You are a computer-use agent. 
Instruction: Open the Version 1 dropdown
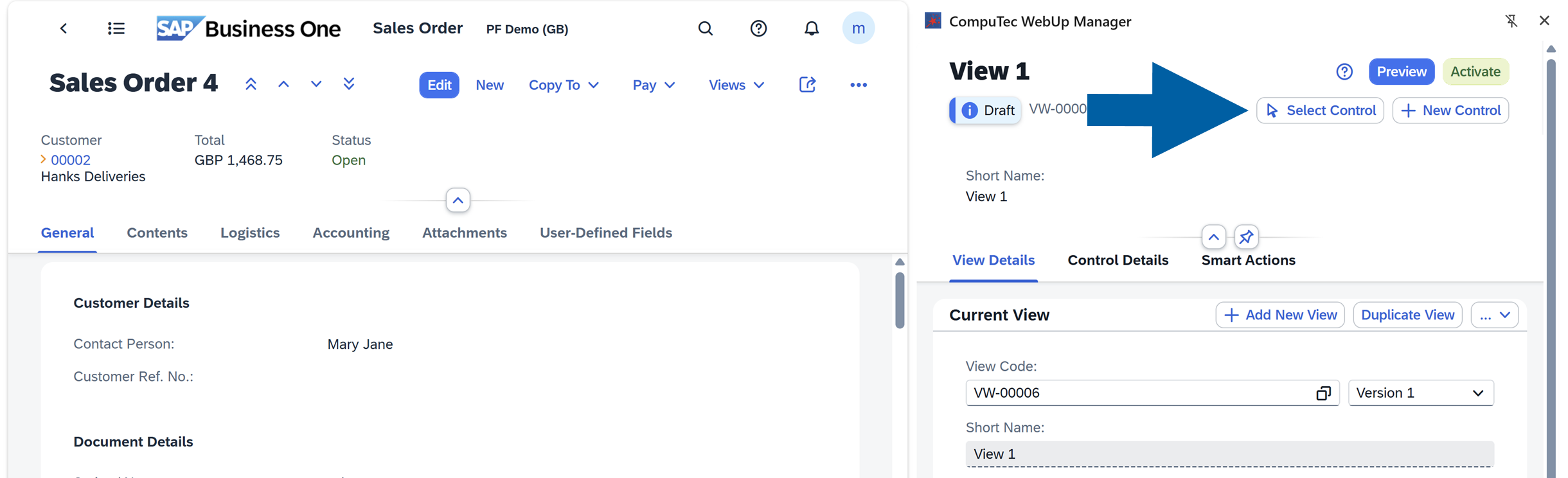tap(1421, 393)
